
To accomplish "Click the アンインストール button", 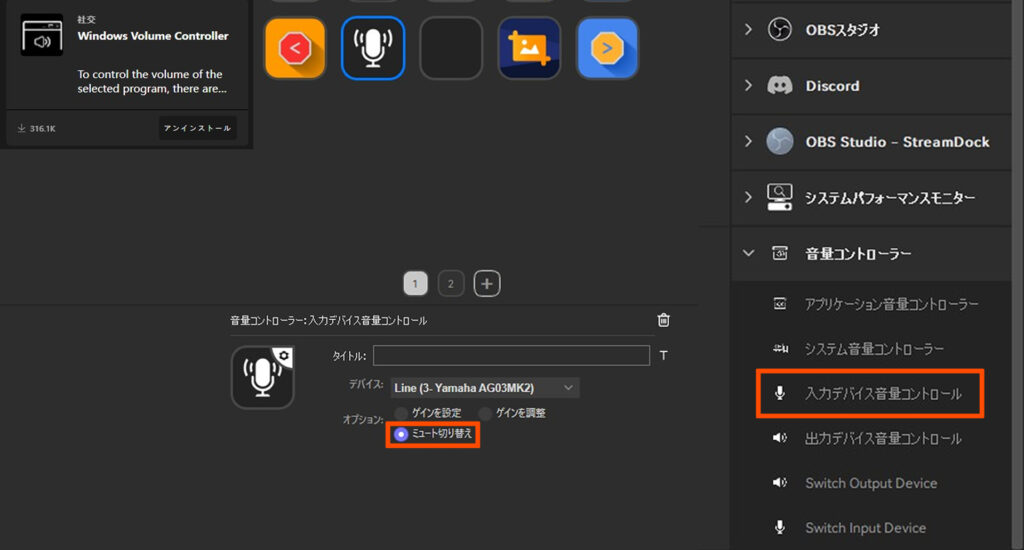I will 197,128.
